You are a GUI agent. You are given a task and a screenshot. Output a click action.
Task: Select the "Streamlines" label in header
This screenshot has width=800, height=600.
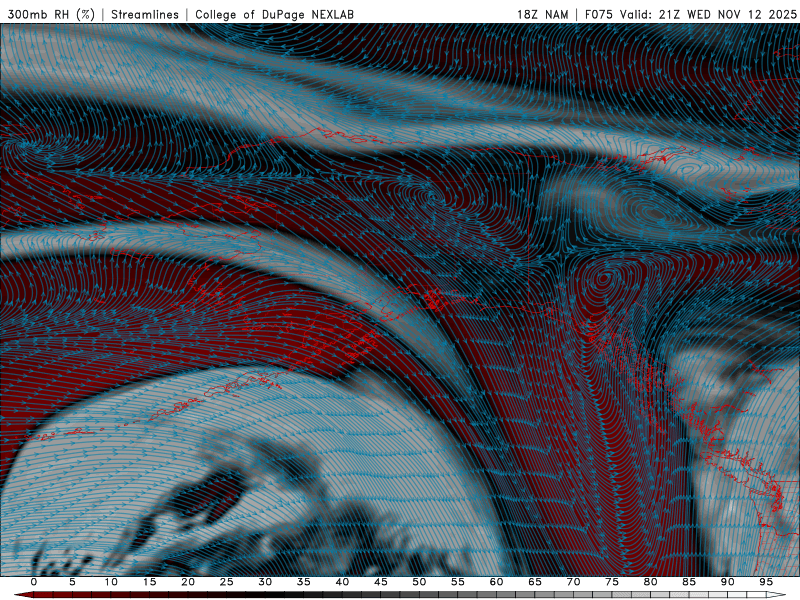(145, 14)
